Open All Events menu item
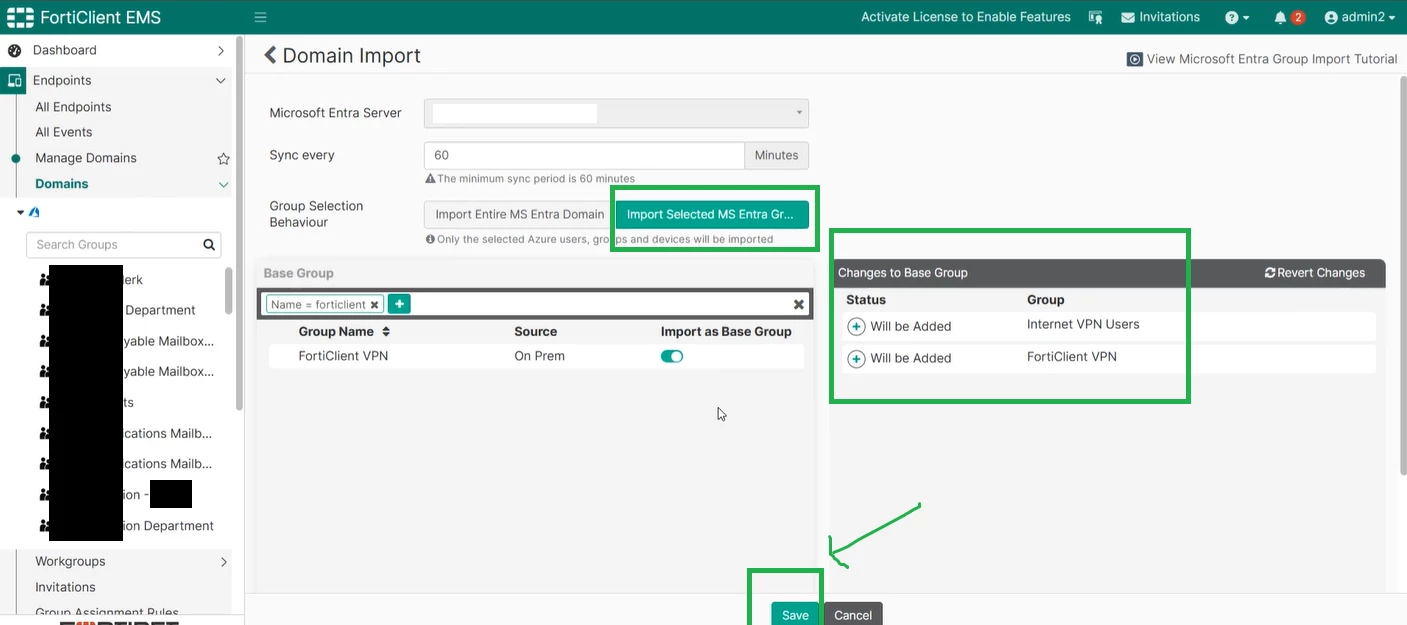The image size is (1407, 625). click(x=63, y=132)
